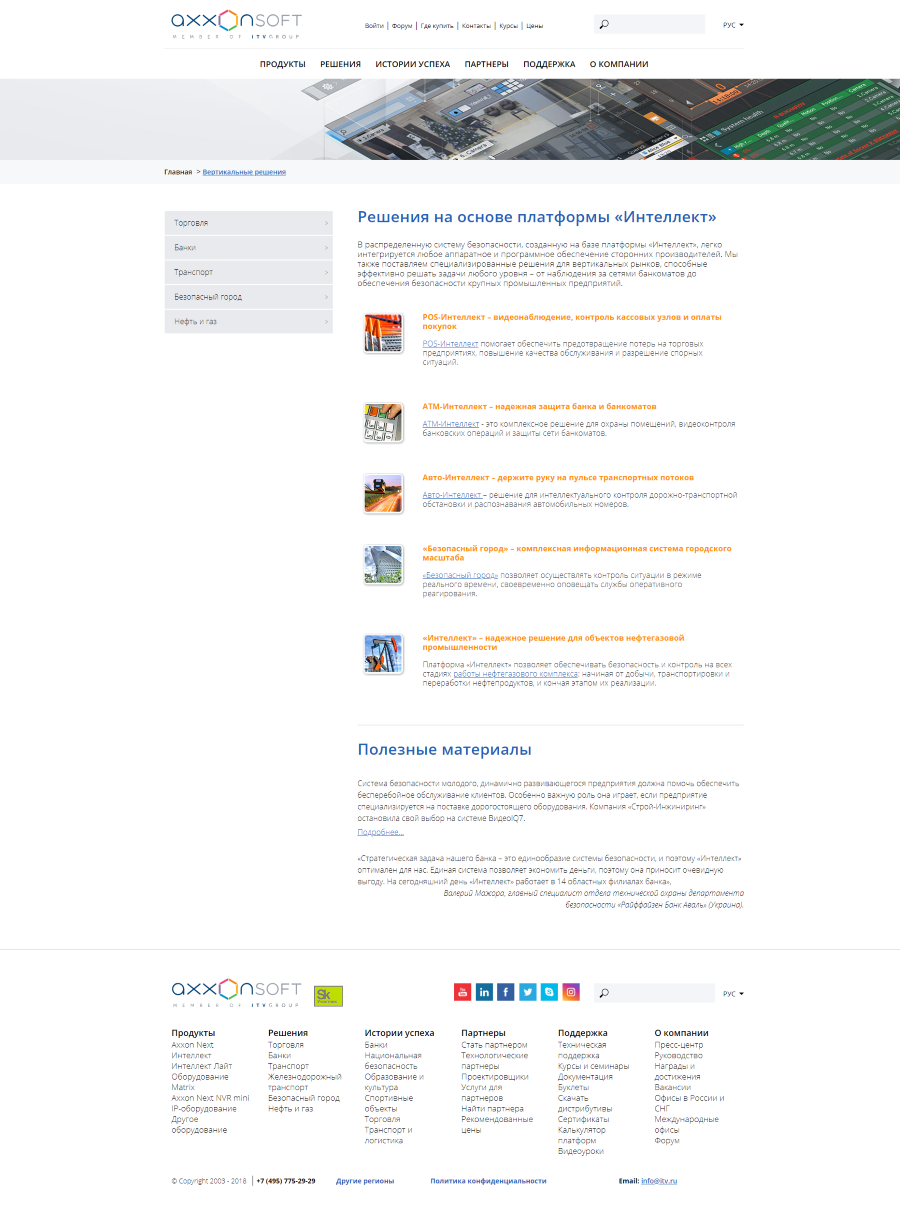The width and height of the screenshot is (900, 1210).
Task: Click the Главная breadcrumb link
Action: (x=178, y=172)
